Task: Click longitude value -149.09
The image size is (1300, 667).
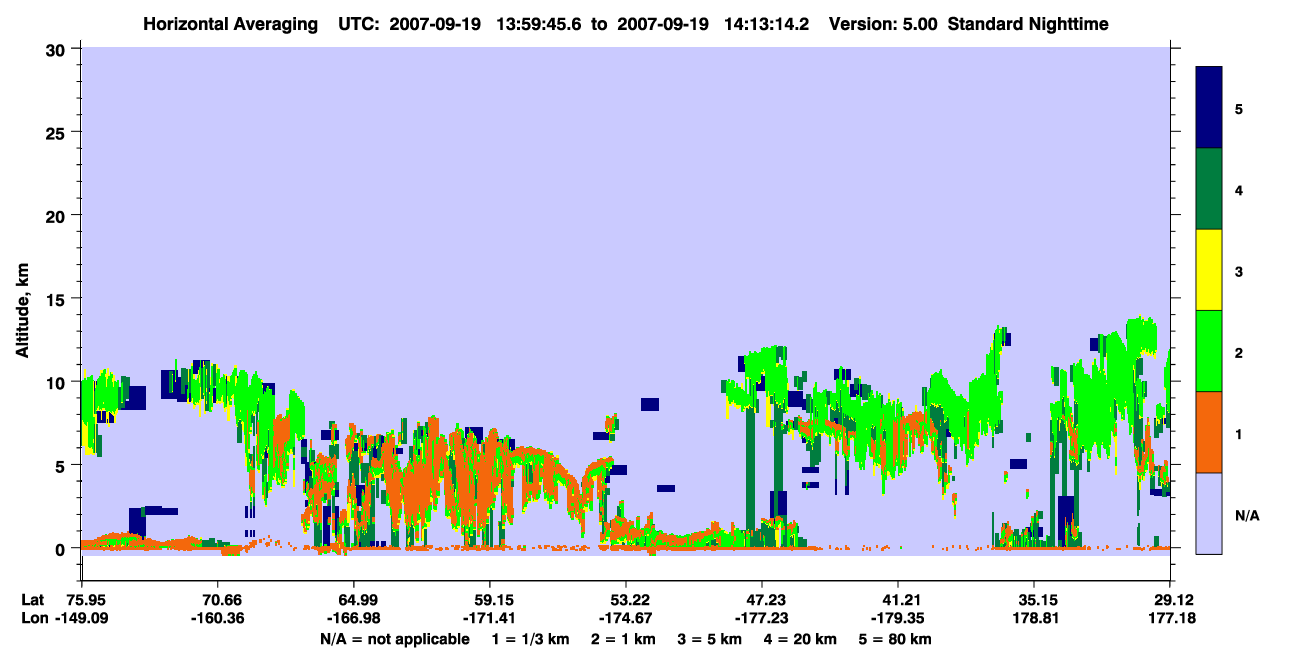Action: pyautogui.click(x=81, y=618)
